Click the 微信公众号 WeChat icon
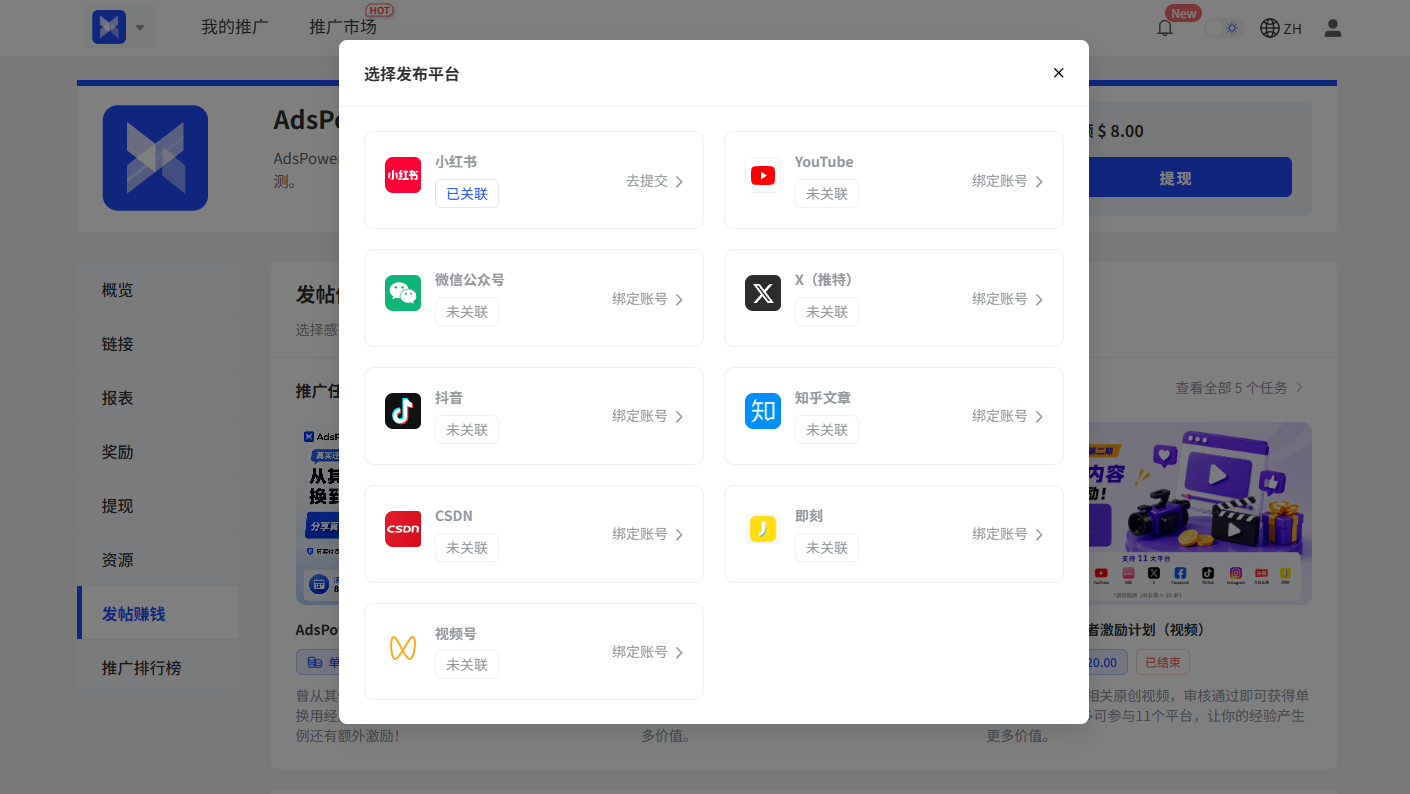 (x=403, y=293)
